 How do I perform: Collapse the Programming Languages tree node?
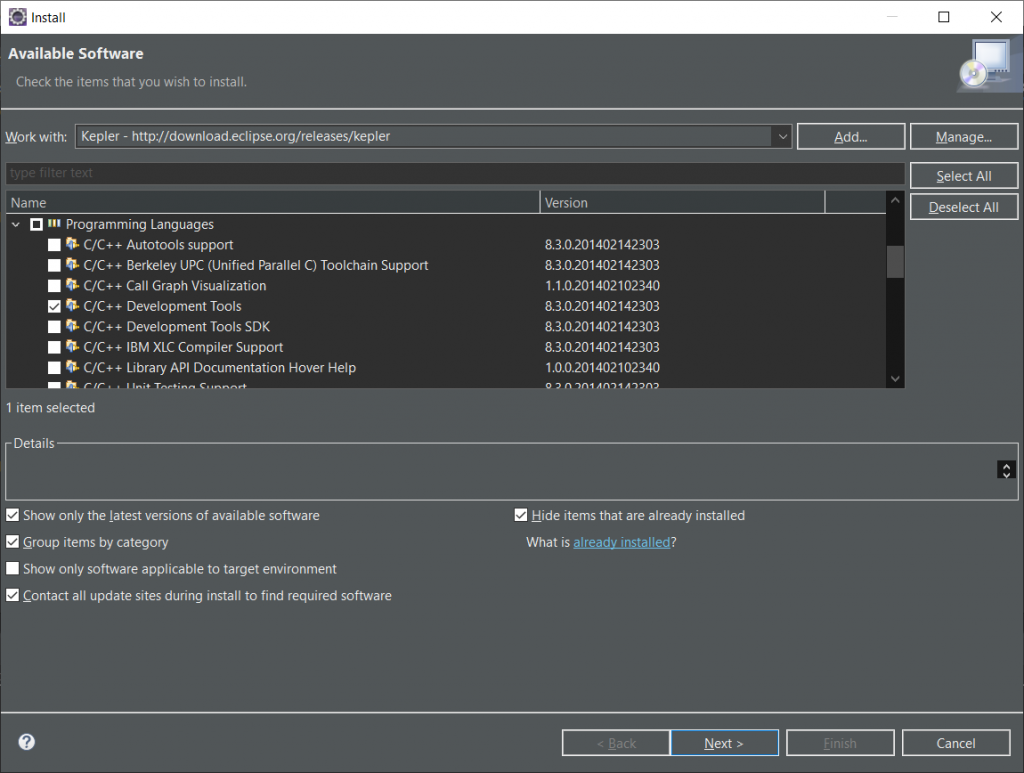(16, 225)
